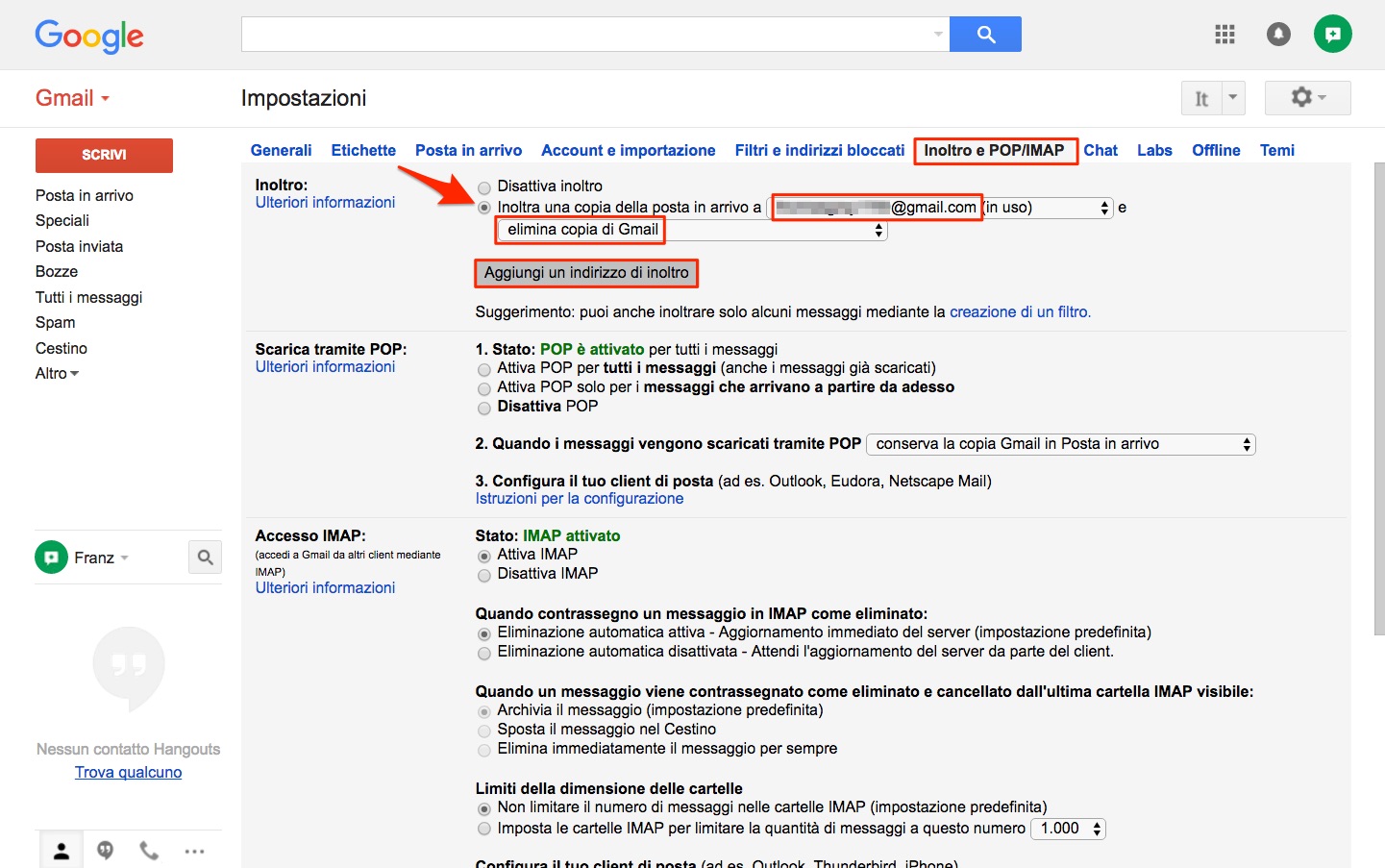Search Hangouts contacts magnifier icon
This screenshot has height=868, width=1385.
[x=205, y=558]
